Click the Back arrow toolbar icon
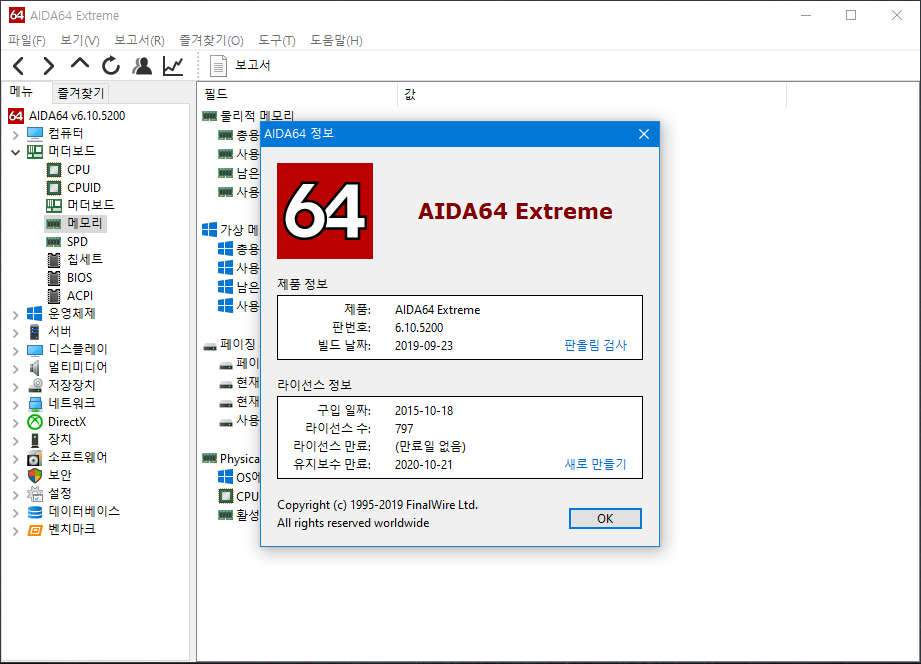This screenshot has width=921, height=664. click(x=19, y=66)
